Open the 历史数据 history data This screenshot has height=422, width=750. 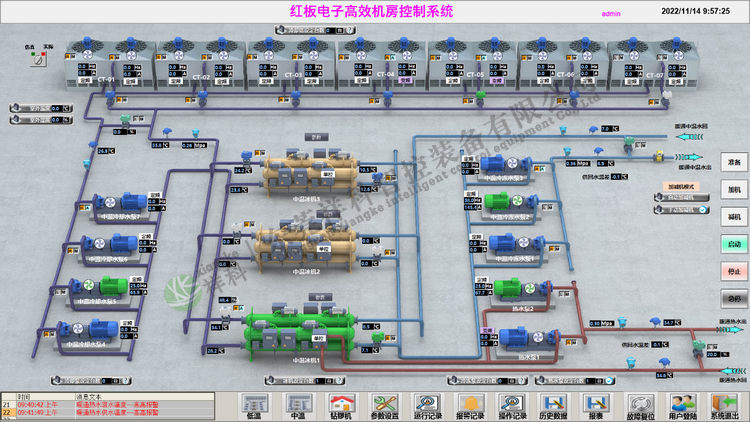pos(553,406)
